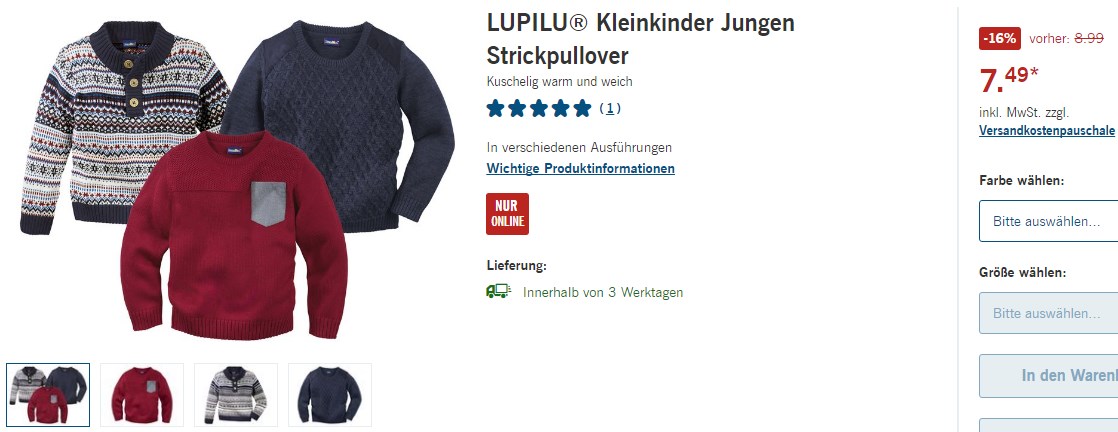Click the Innerhalb von 3 Werktagen text
Image resolution: width=1118 pixels, height=432 pixels.
point(602,292)
